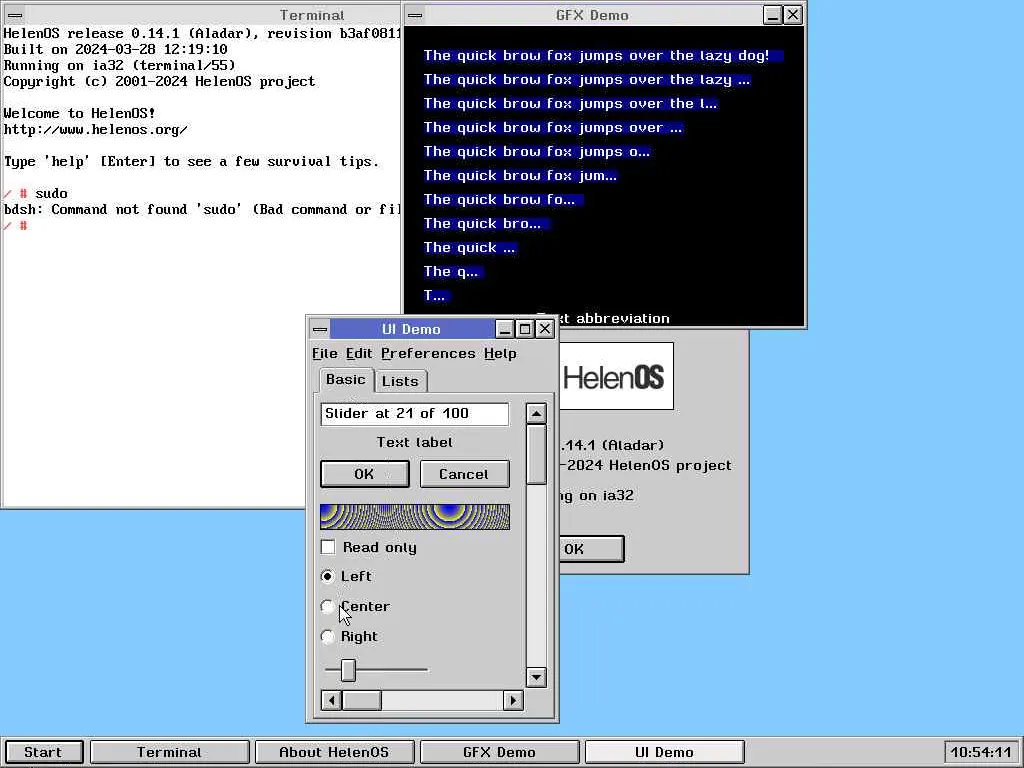Viewport: 1024px width, 768px height.
Task: Maximize the UI Demo window
Action: [x=524, y=329]
